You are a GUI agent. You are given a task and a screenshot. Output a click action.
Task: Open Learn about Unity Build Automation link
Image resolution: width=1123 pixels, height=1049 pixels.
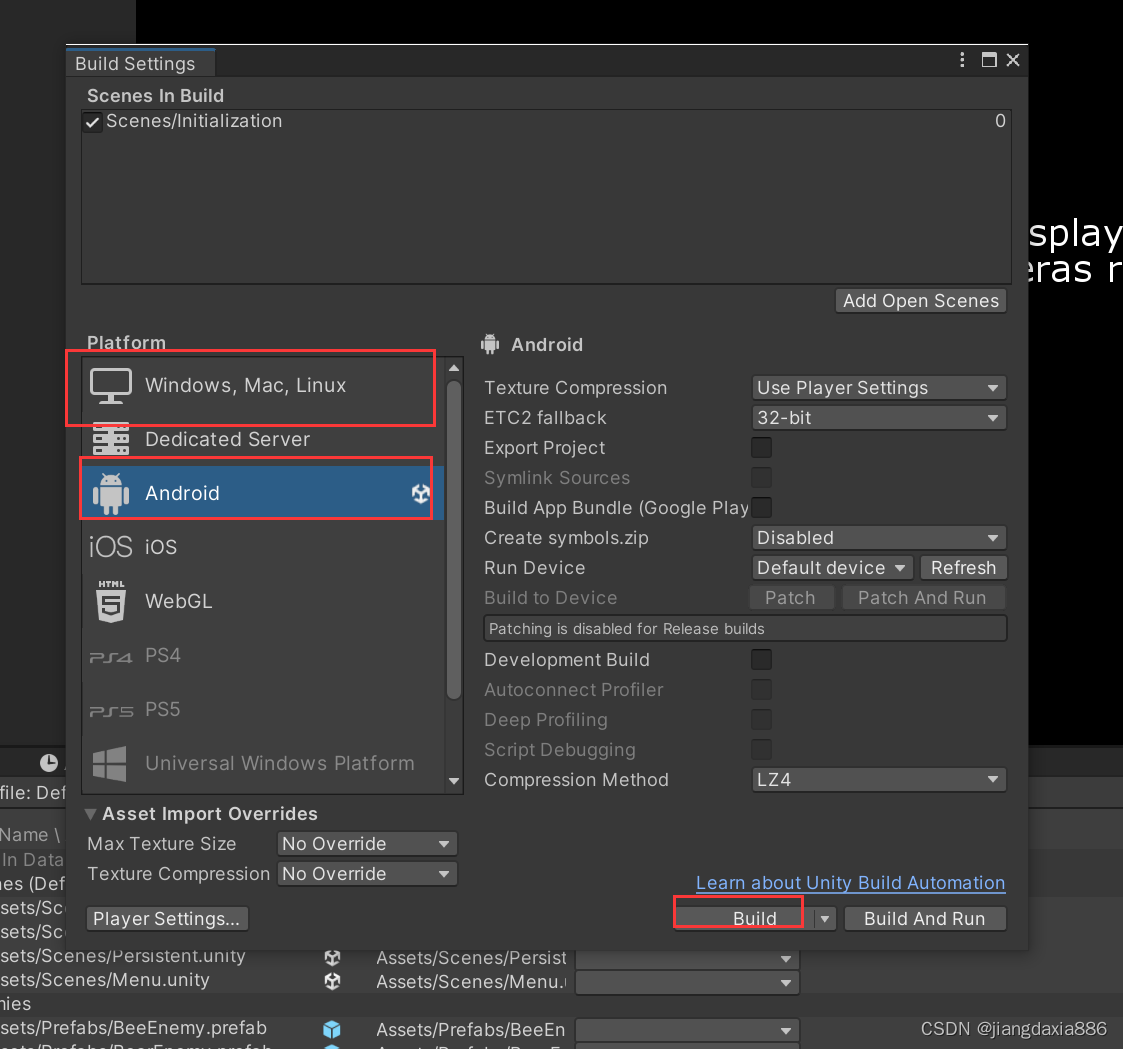[x=850, y=883]
